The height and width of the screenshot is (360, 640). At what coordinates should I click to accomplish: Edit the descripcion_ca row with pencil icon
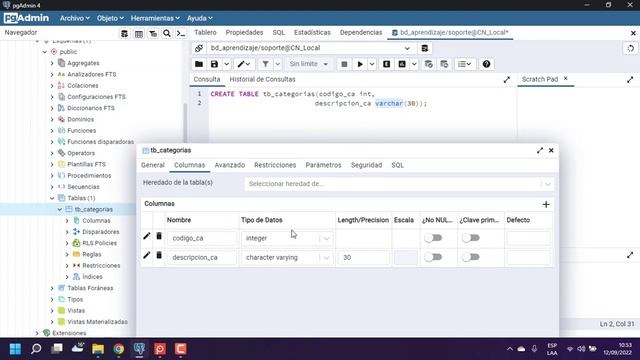147,255
